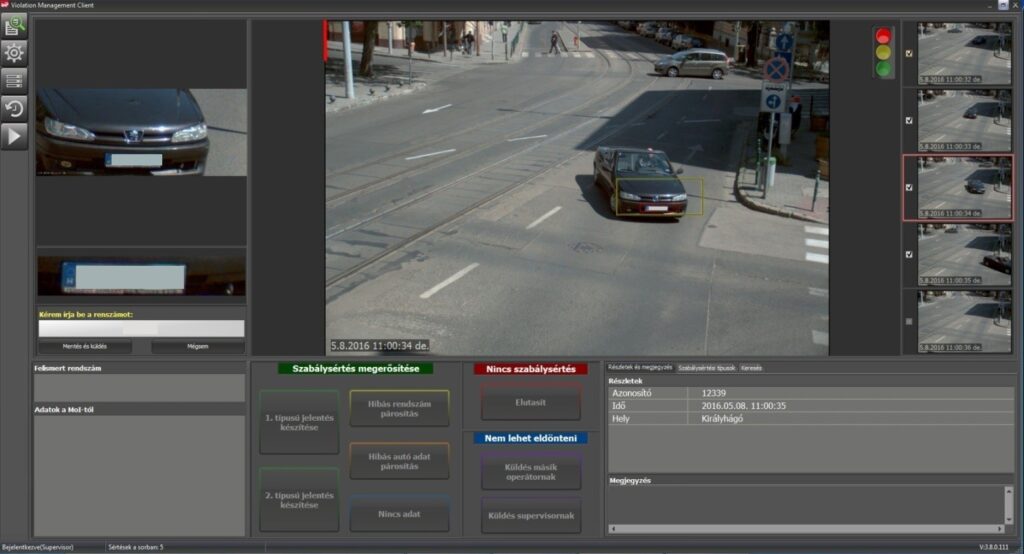Enable the unchecked 11:00:36 snapshot checkbox

click(909, 321)
